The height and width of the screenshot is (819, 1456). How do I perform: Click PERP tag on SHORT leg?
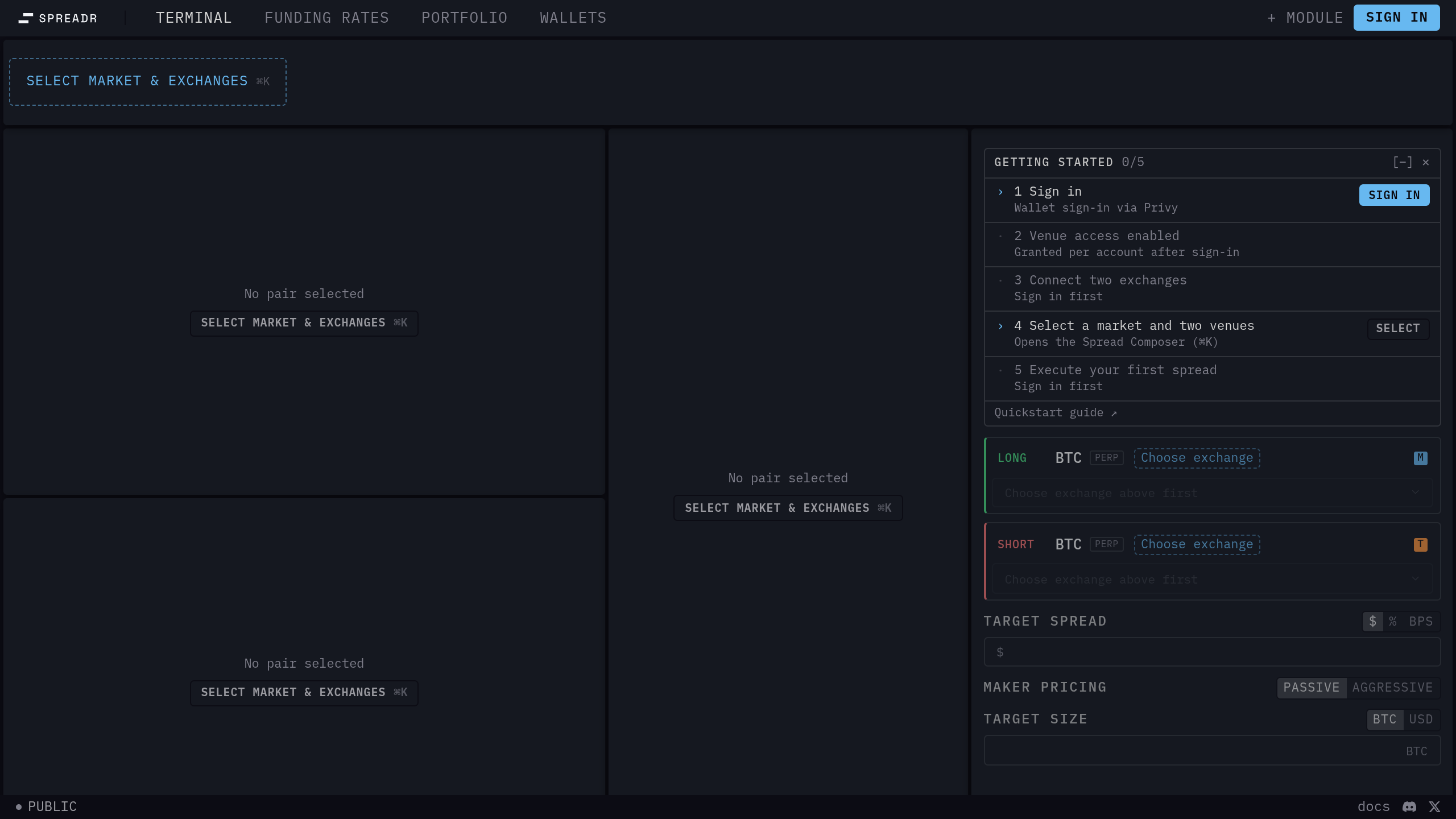[1106, 544]
